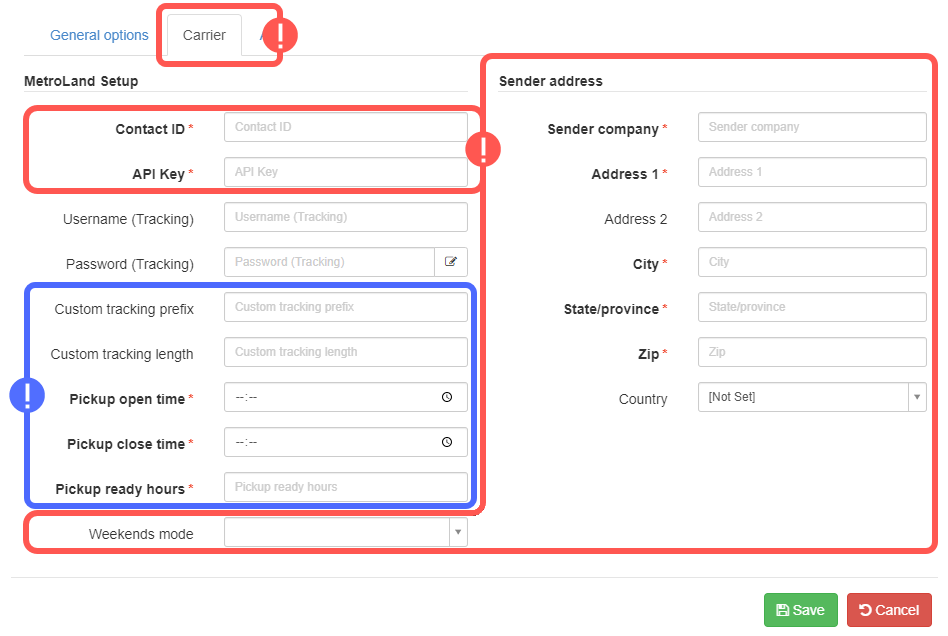Open the General options tab
The width and height of the screenshot is (948, 636).
[99, 35]
